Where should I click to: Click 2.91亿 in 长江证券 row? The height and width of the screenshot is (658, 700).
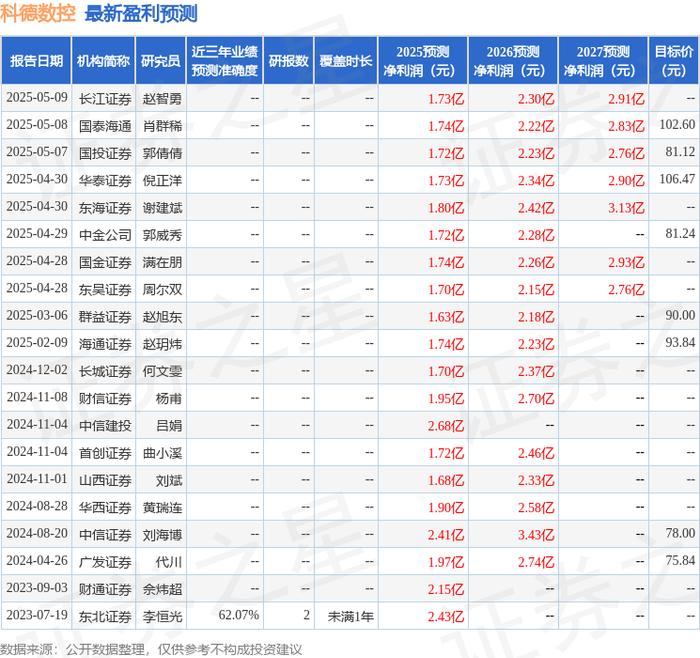(x=626, y=99)
